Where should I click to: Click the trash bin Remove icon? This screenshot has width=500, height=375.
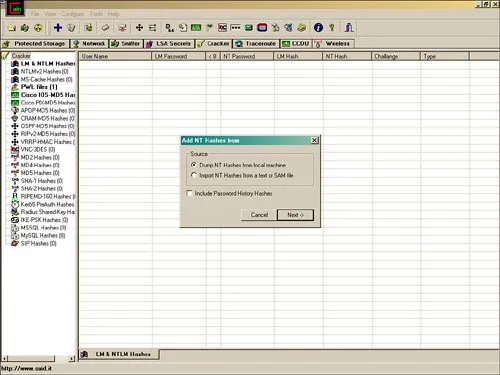click(x=72, y=28)
